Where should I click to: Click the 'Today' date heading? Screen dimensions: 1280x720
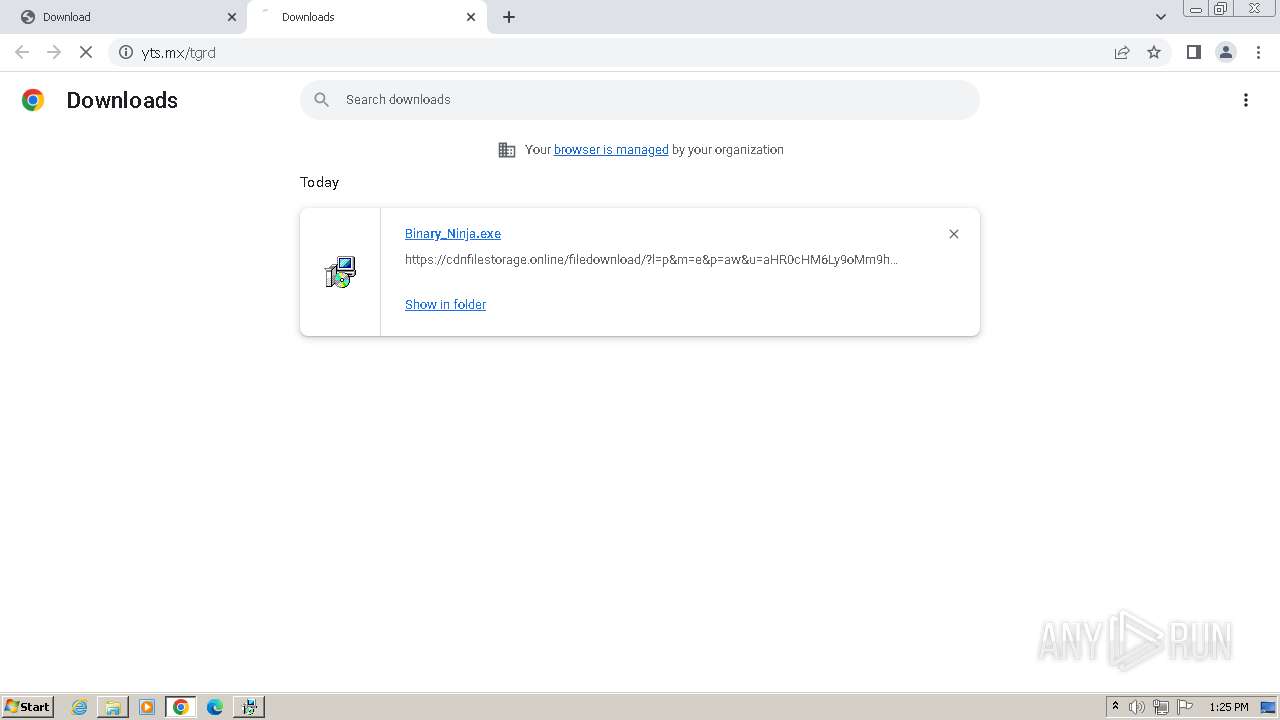coord(319,182)
